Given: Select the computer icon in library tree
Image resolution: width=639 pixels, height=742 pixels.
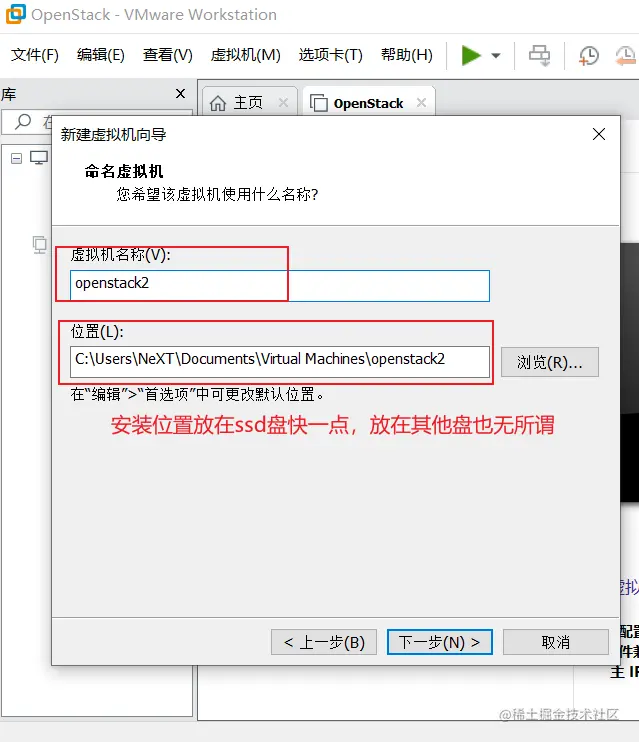Looking at the screenshot, I should click(x=39, y=158).
